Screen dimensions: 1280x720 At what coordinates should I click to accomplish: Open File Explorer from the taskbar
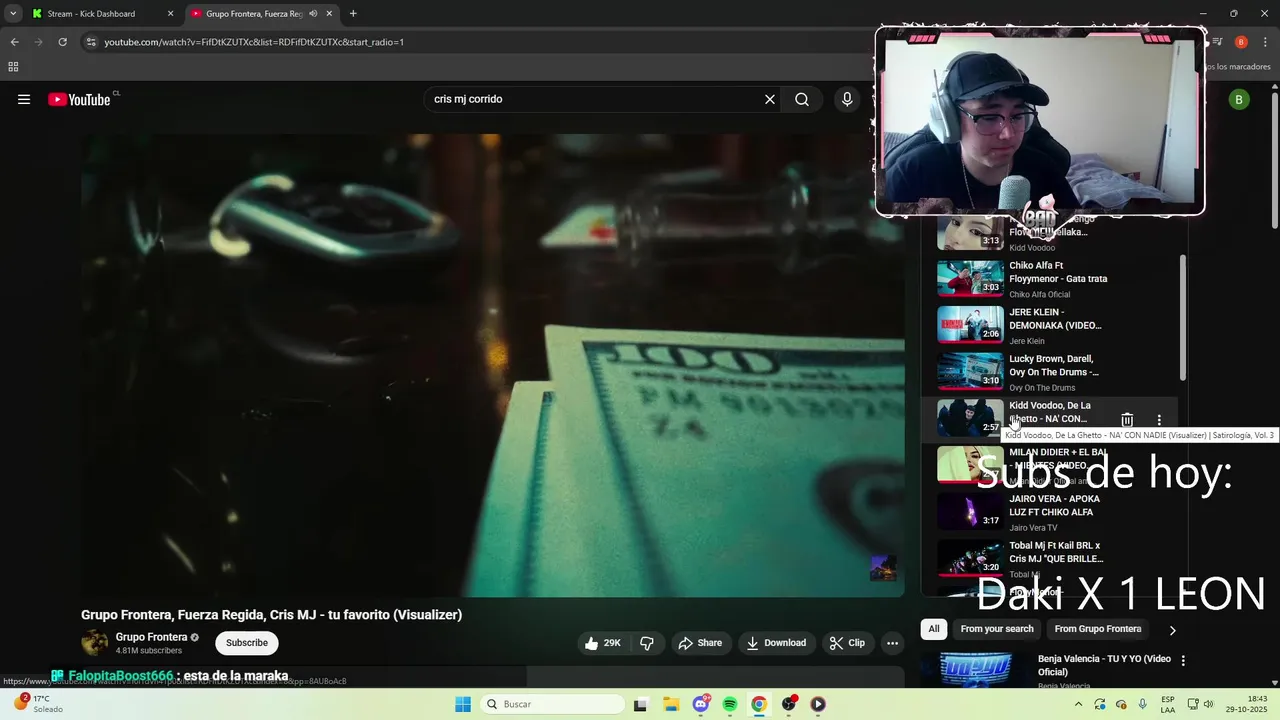click(x=671, y=704)
